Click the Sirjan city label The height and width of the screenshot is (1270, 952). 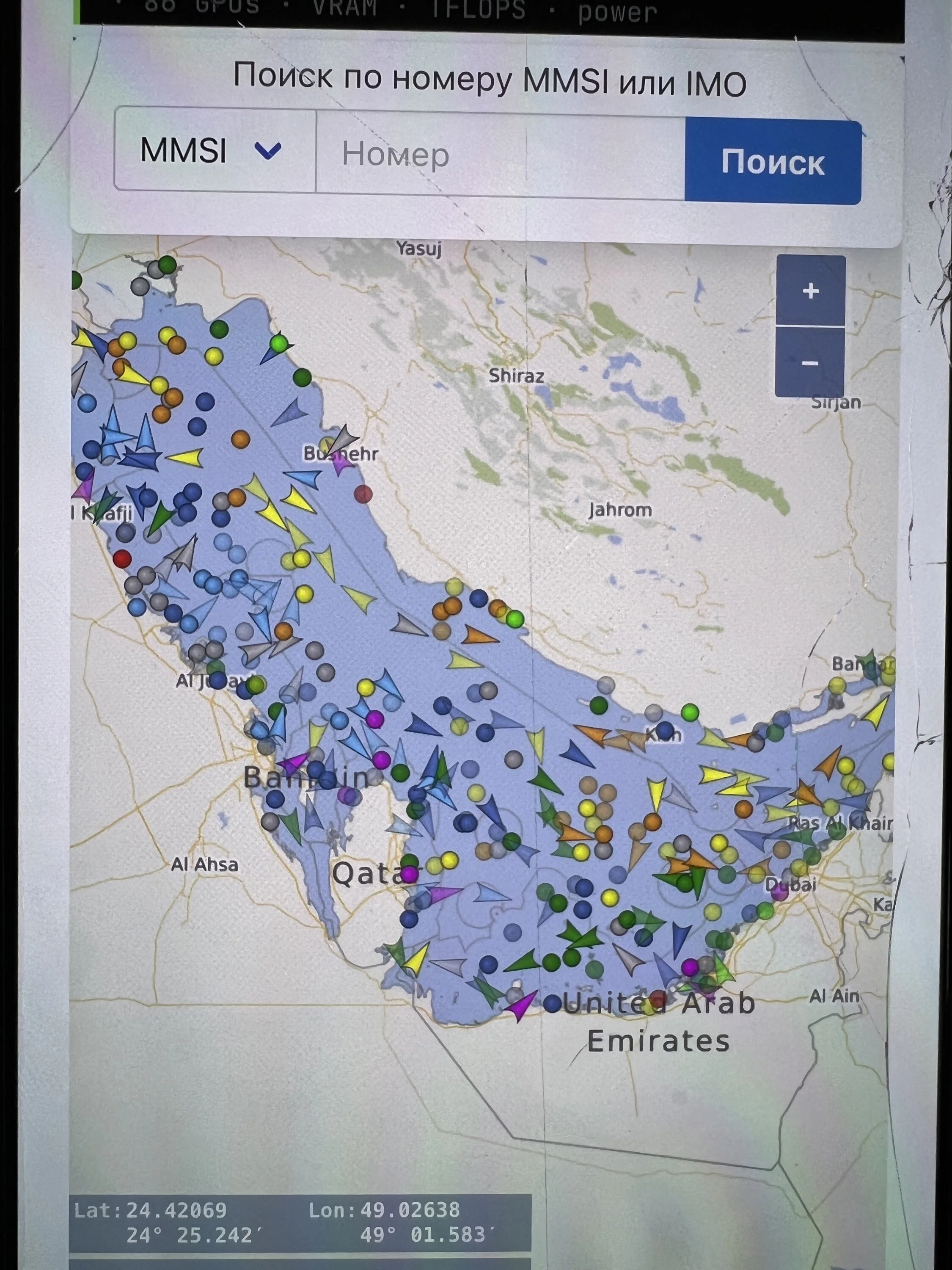click(x=836, y=403)
